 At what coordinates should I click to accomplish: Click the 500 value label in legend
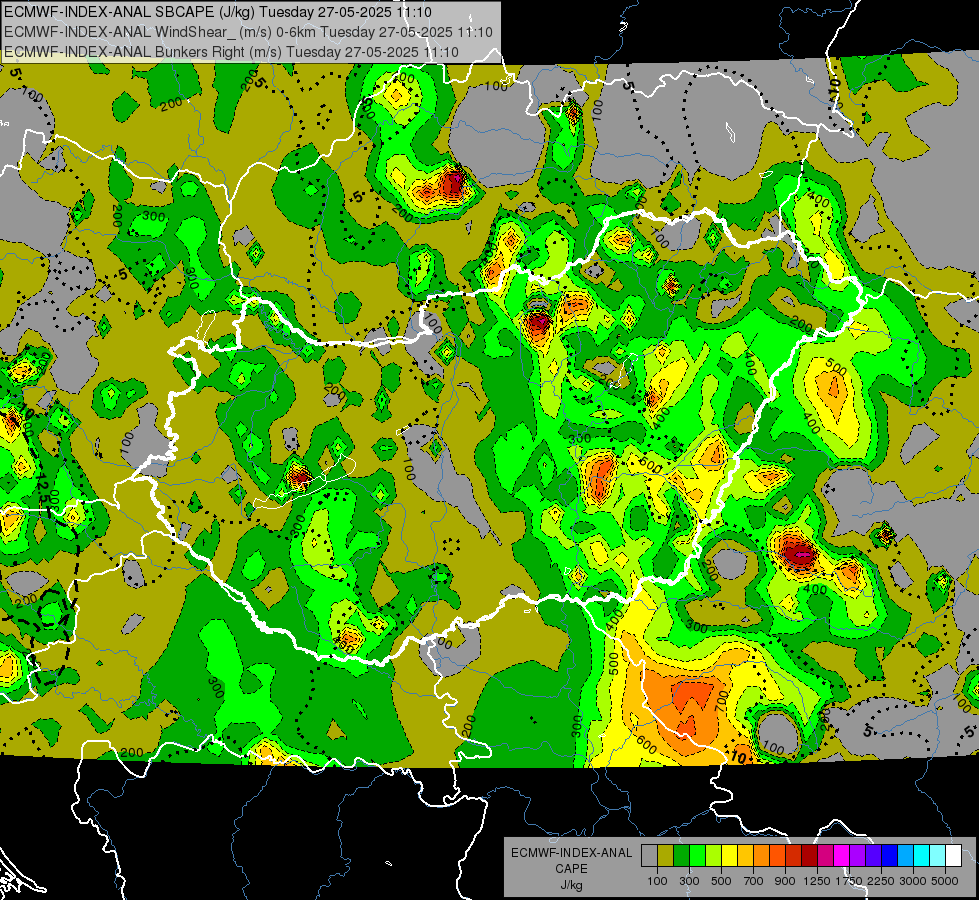(x=721, y=881)
